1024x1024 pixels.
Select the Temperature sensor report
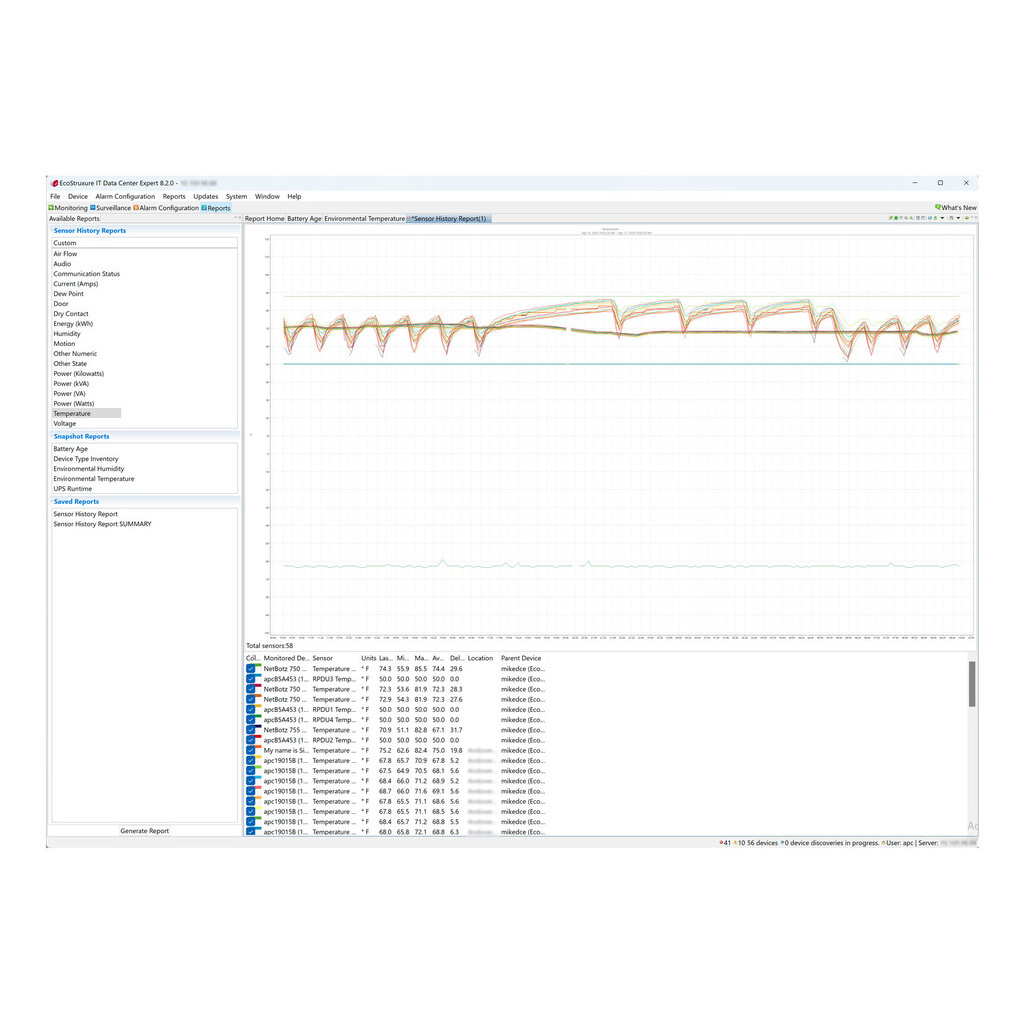click(86, 413)
